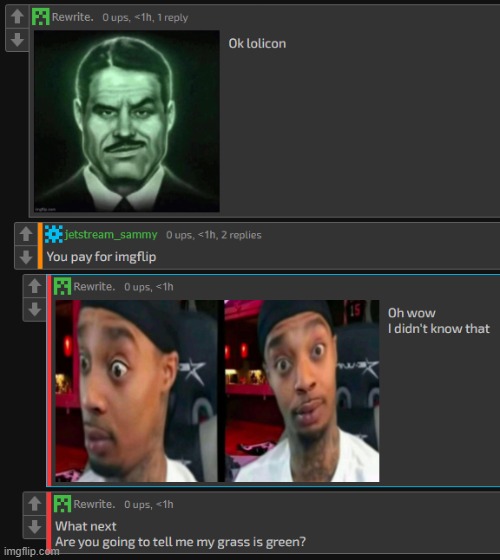
Task: Click the "Ok lolicon" comment text
Action: [257, 44]
